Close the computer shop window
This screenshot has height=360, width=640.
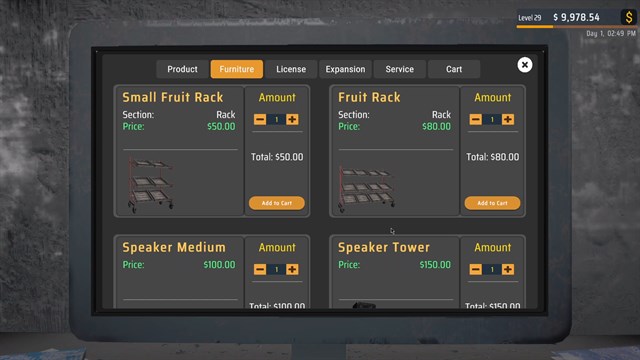pos(524,64)
